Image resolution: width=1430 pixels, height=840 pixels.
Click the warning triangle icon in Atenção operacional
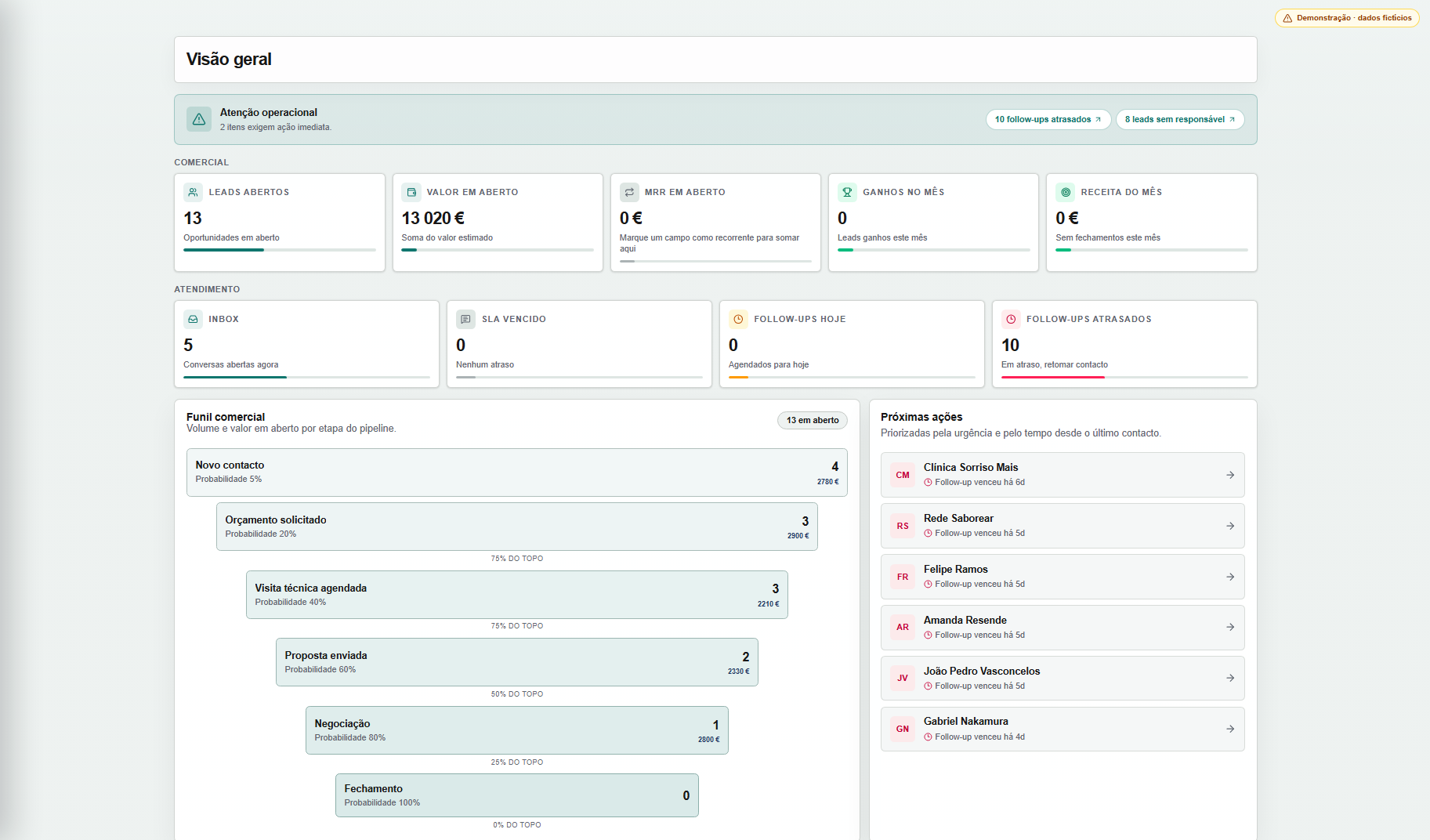click(x=199, y=119)
